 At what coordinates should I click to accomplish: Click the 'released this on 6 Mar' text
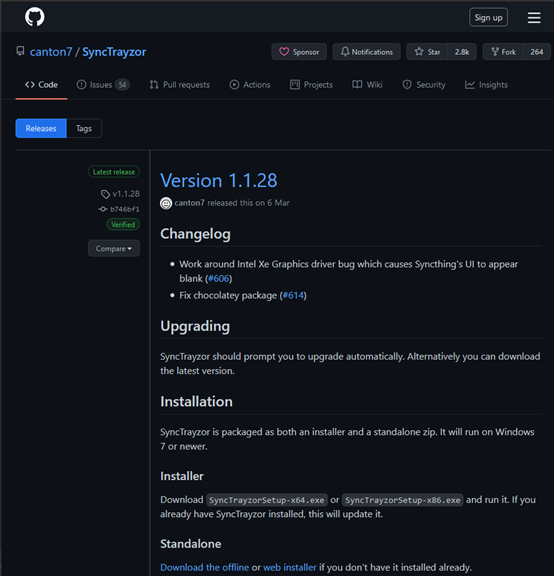click(x=248, y=203)
